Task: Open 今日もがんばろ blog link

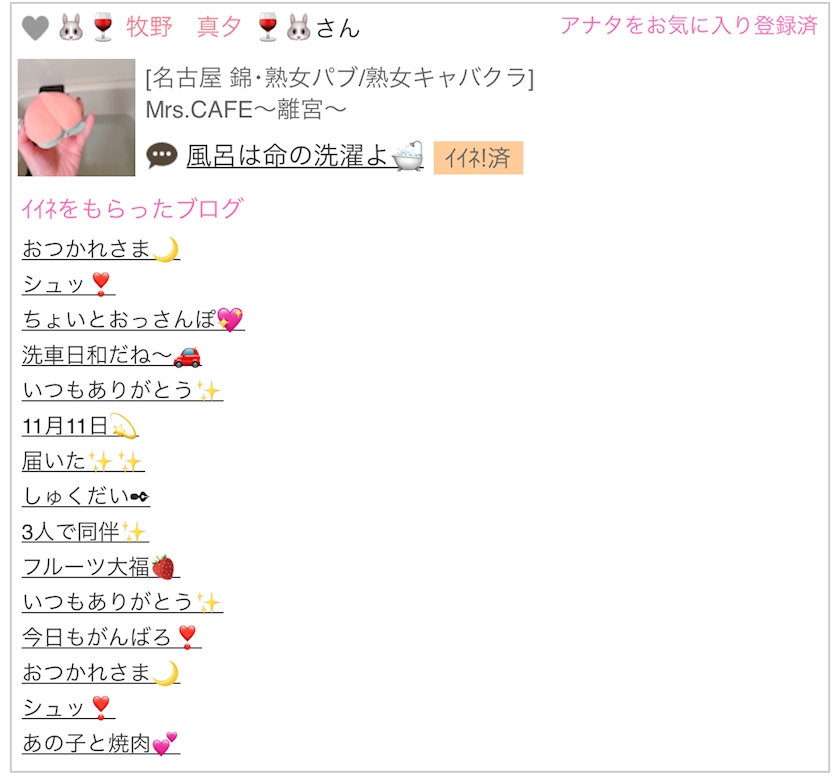Action: [x=111, y=637]
